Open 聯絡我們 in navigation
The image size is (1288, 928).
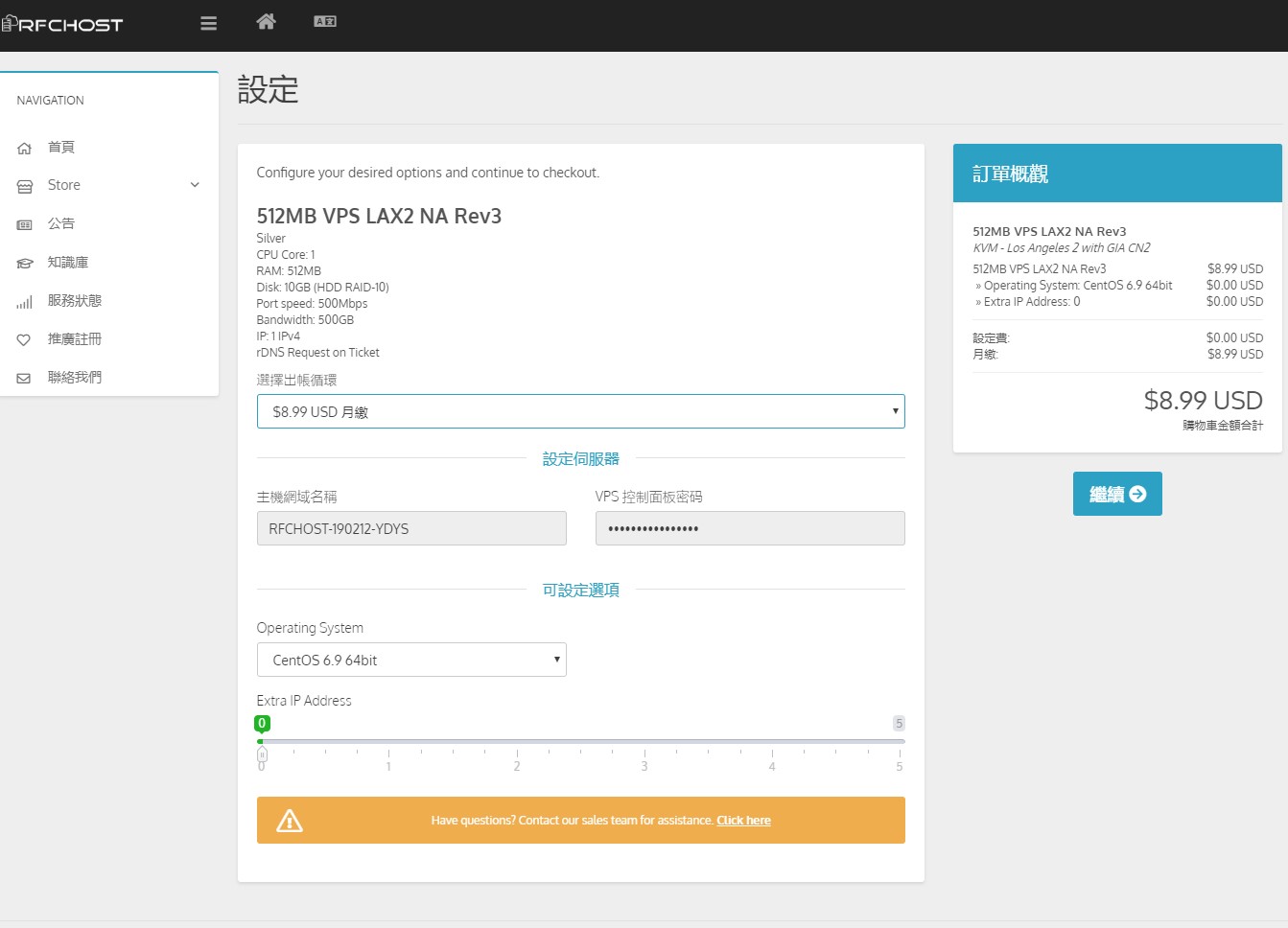[75, 377]
